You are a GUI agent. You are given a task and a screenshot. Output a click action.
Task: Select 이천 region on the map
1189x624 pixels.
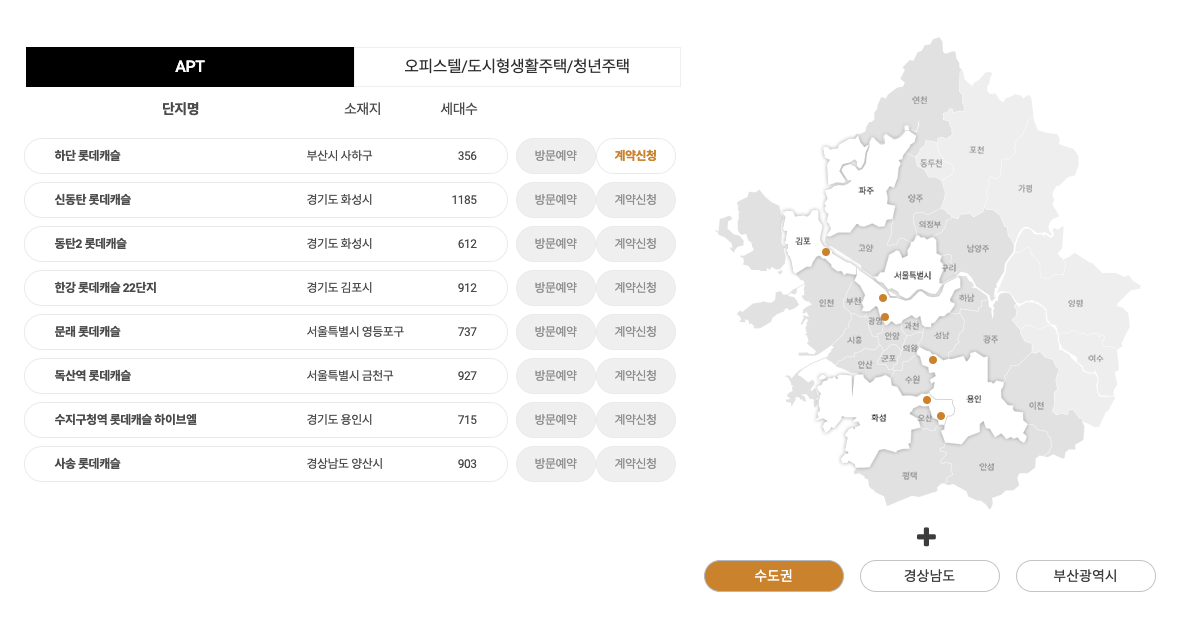point(1037,406)
